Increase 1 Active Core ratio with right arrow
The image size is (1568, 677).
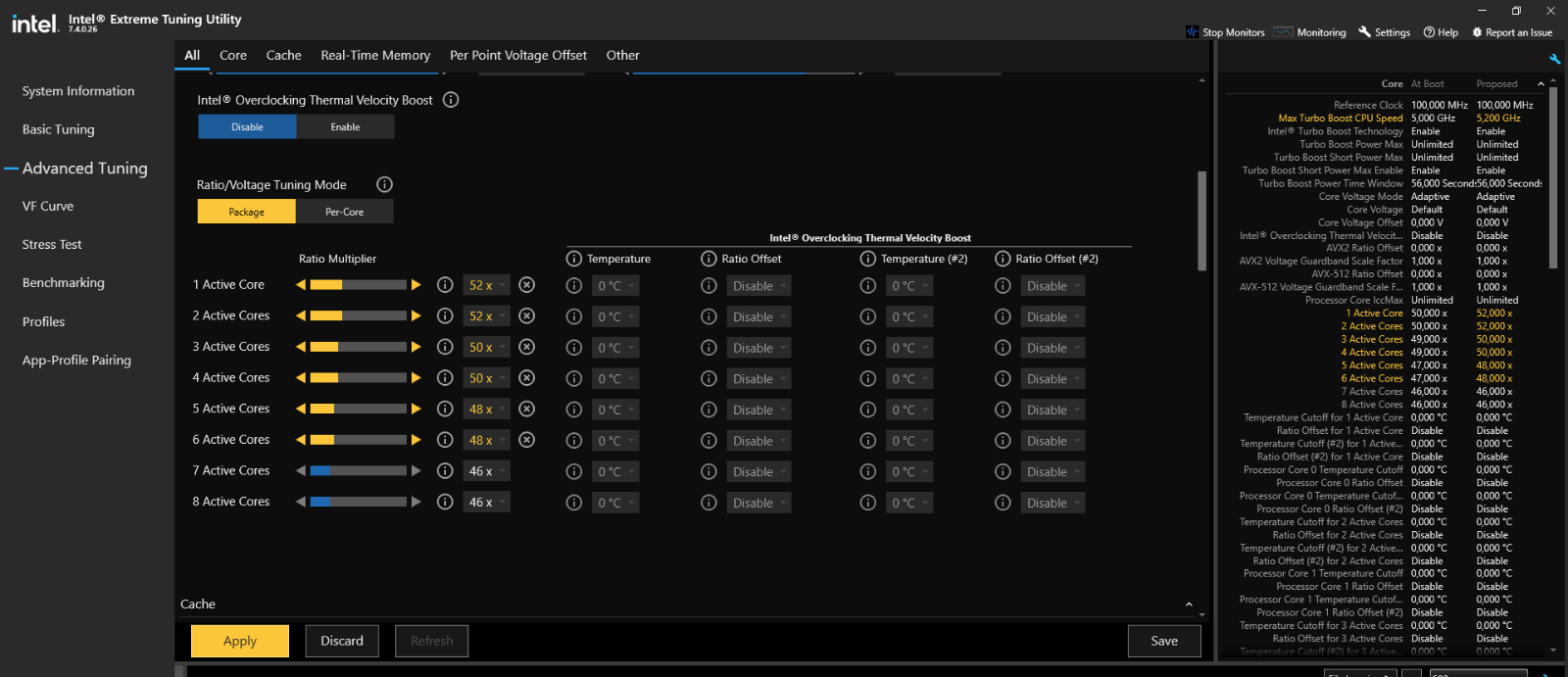coord(416,285)
